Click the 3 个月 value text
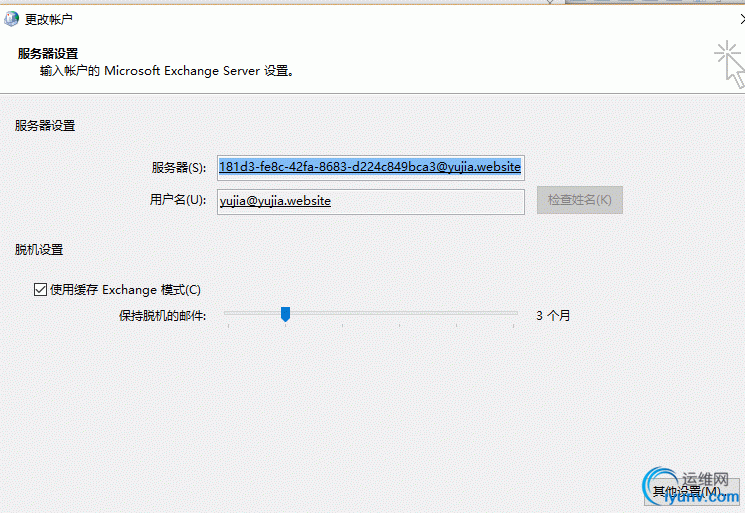Screen dimensions: 745x513 553,315
